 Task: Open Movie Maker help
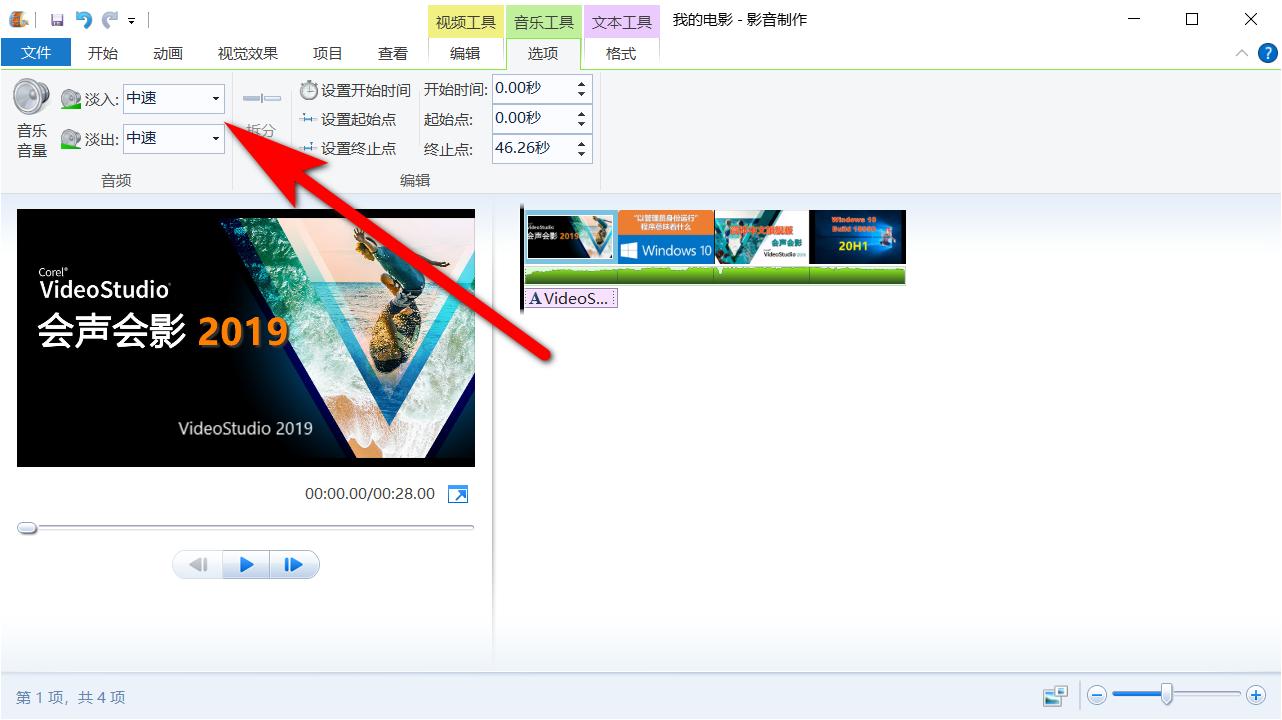point(1270,53)
